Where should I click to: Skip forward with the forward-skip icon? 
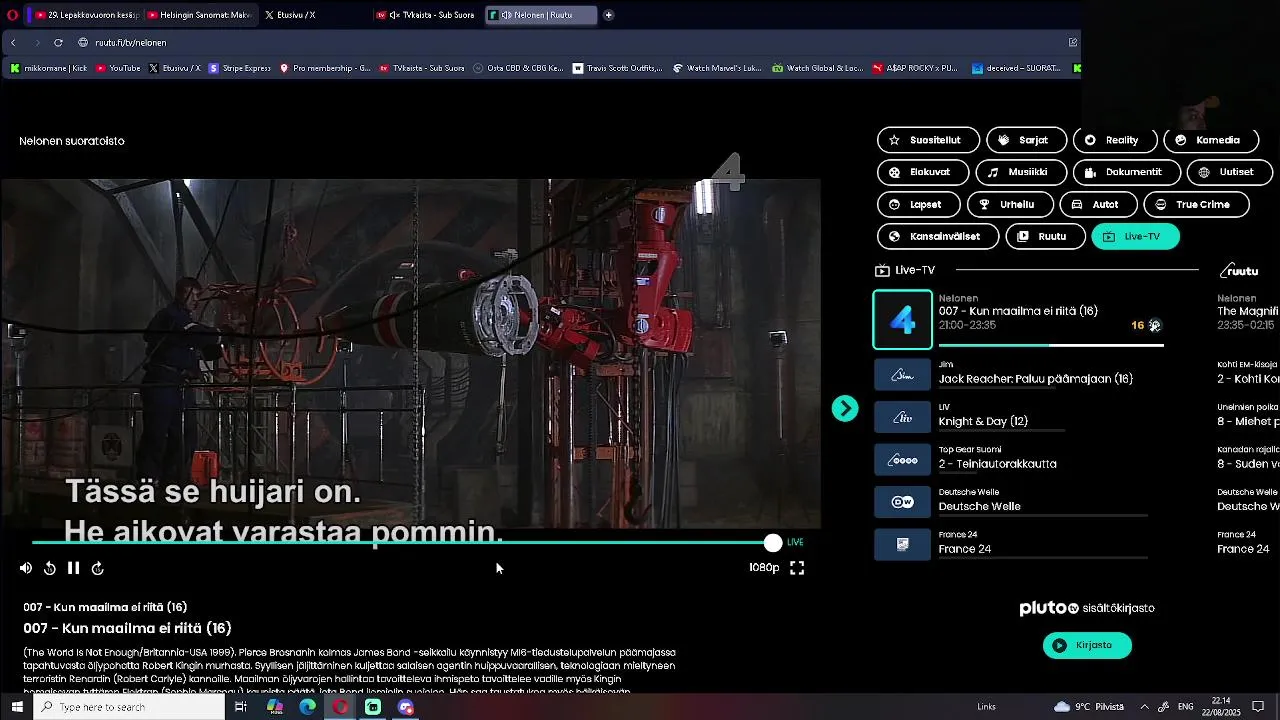(x=98, y=568)
